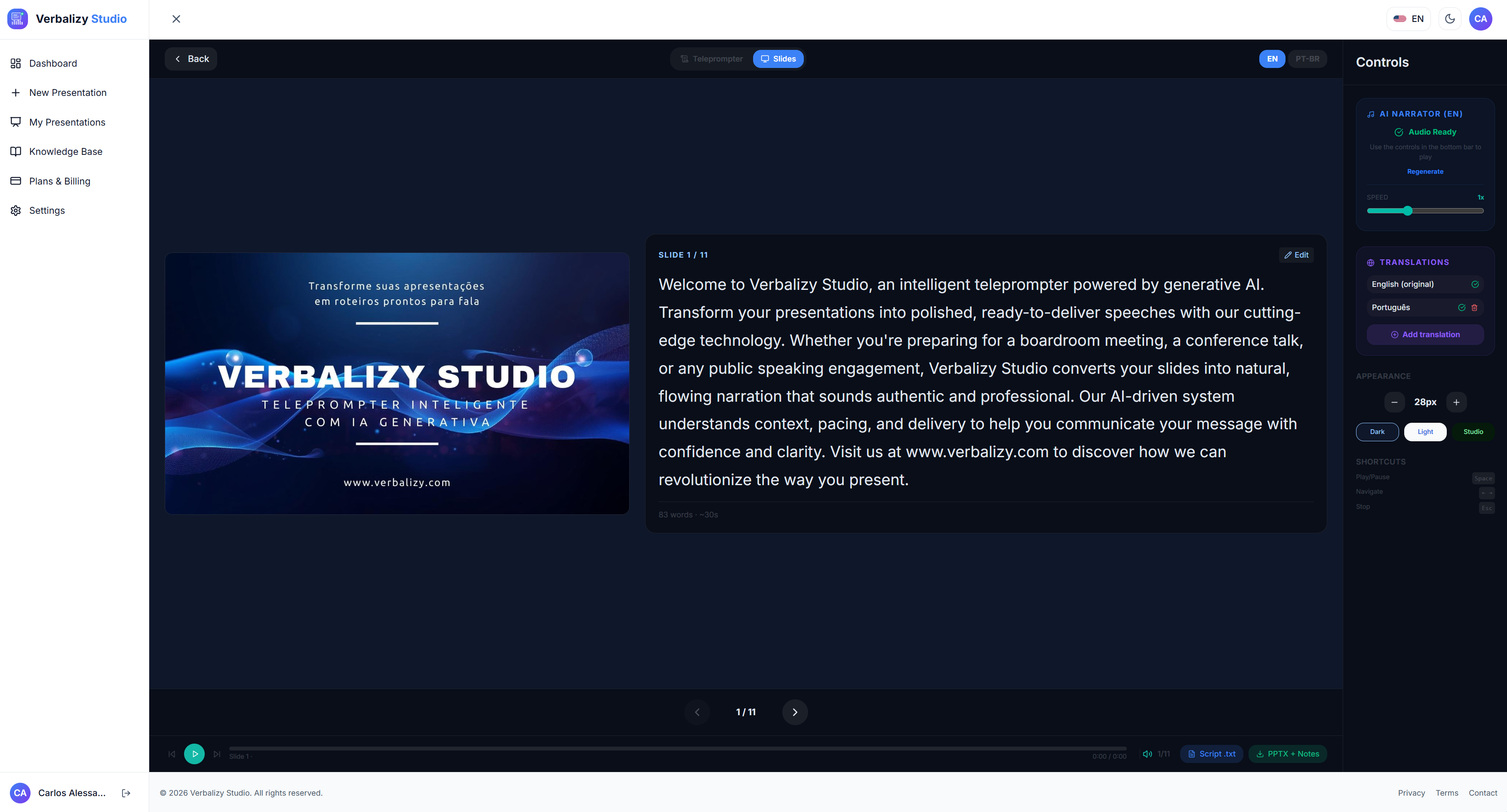Edit the slide 1 script
Viewport: 1507px width, 812px height.
1296,255
